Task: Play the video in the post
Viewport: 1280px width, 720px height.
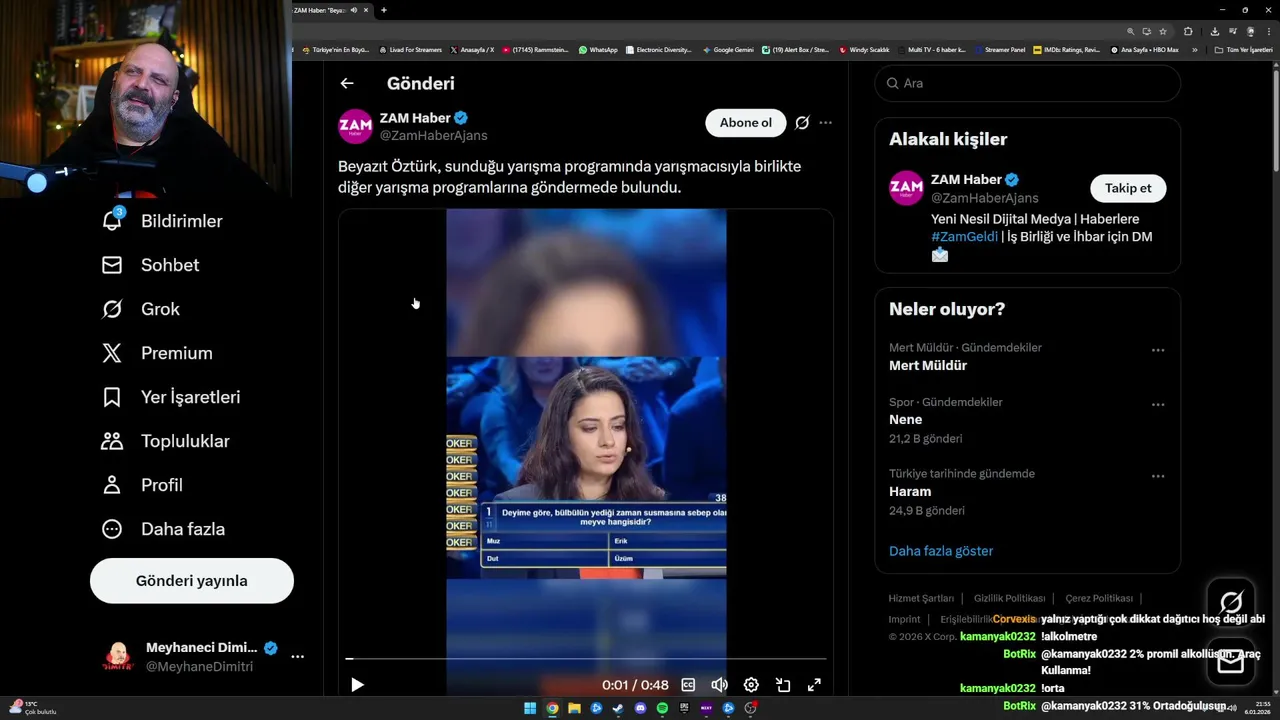Action: click(357, 685)
